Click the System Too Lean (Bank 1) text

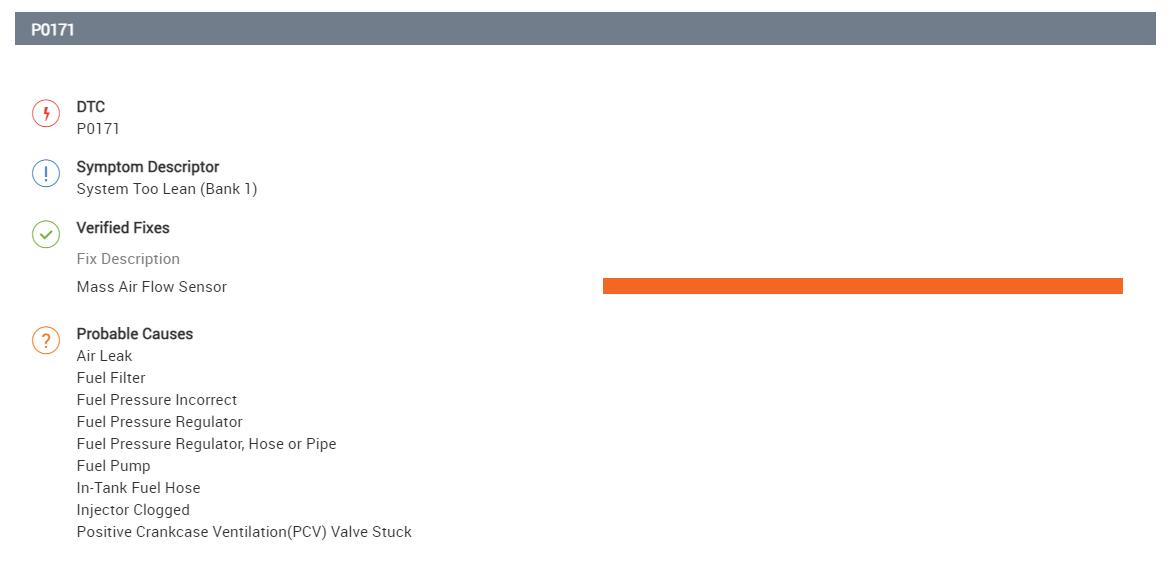(x=167, y=189)
